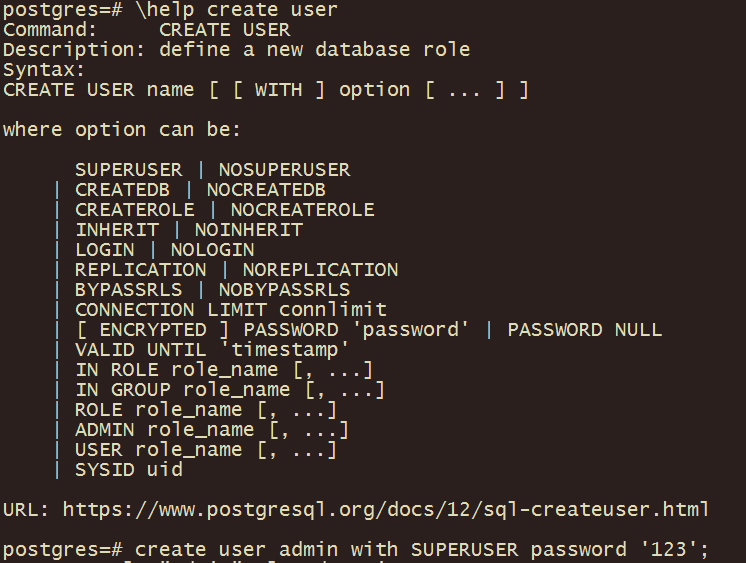The image size is (746, 563).
Task: Click the IN GROUP role_name line
Action: pyautogui.click(x=230, y=390)
